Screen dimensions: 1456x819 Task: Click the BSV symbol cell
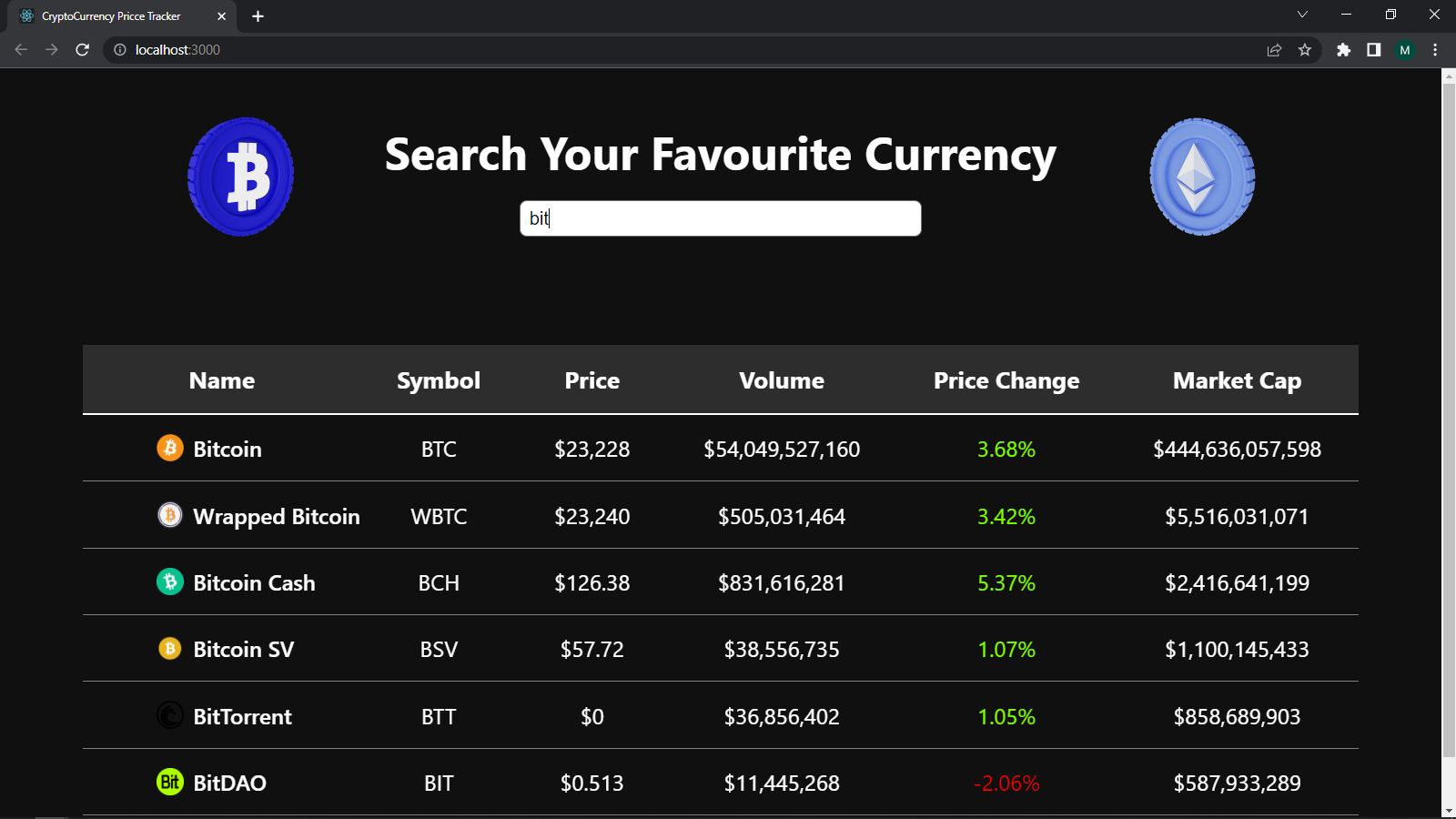tap(439, 649)
